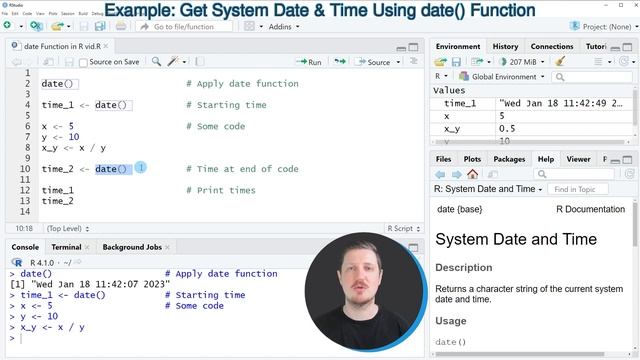640x360 pixels.
Task: Click the Go to file/function field
Action: pos(184,27)
